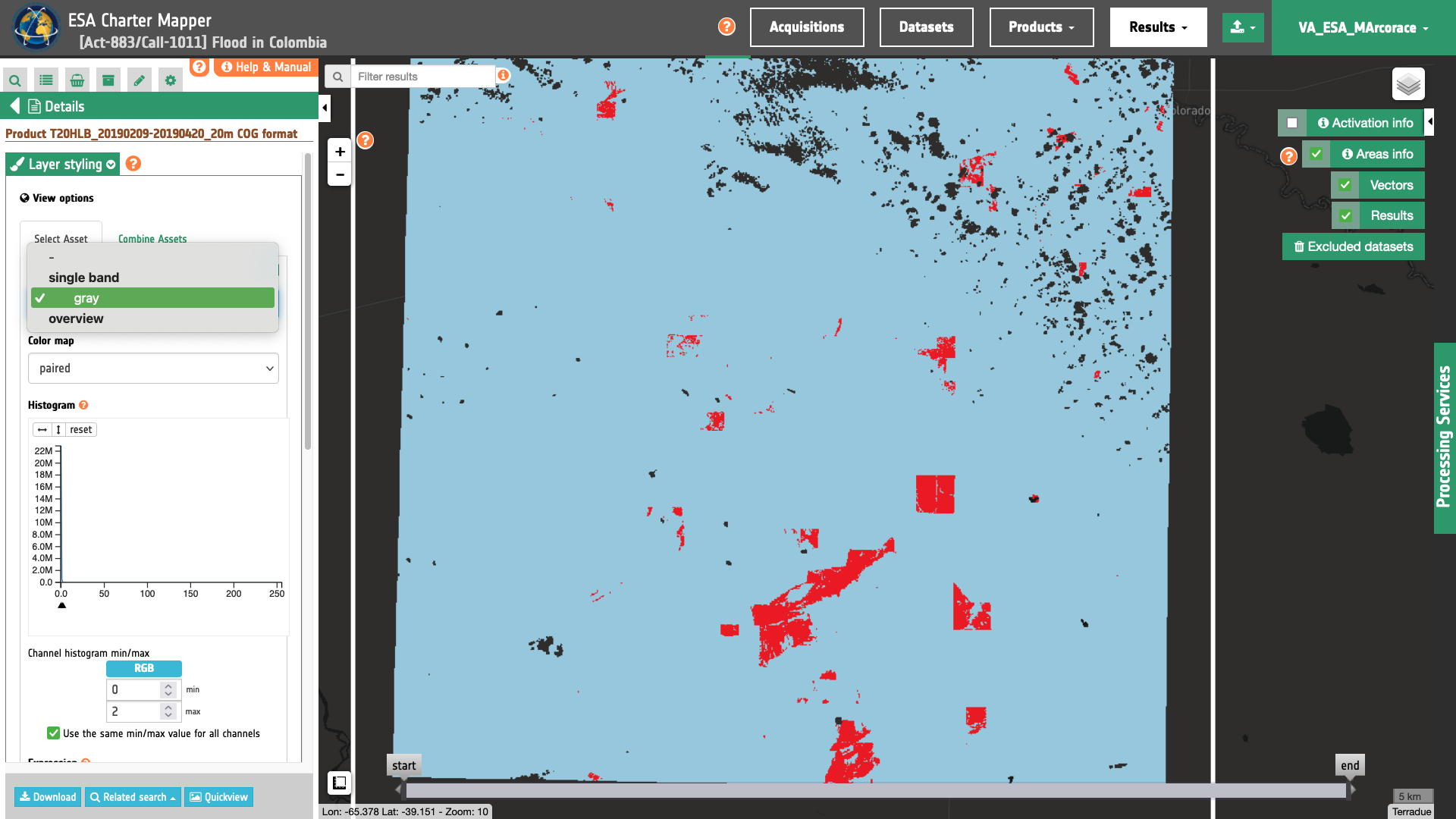Toggle the map overview box icon
The width and height of the screenshot is (1456, 819).
[339, 783]
